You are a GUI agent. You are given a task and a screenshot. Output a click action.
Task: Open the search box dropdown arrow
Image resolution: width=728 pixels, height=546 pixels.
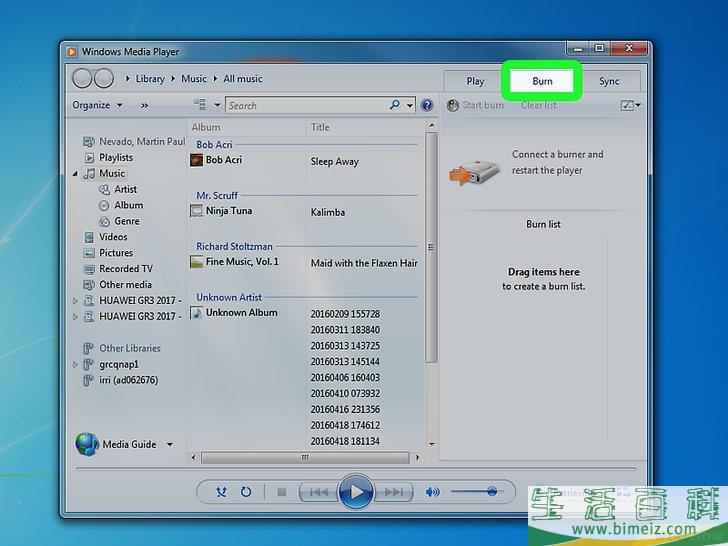[410, 105]
